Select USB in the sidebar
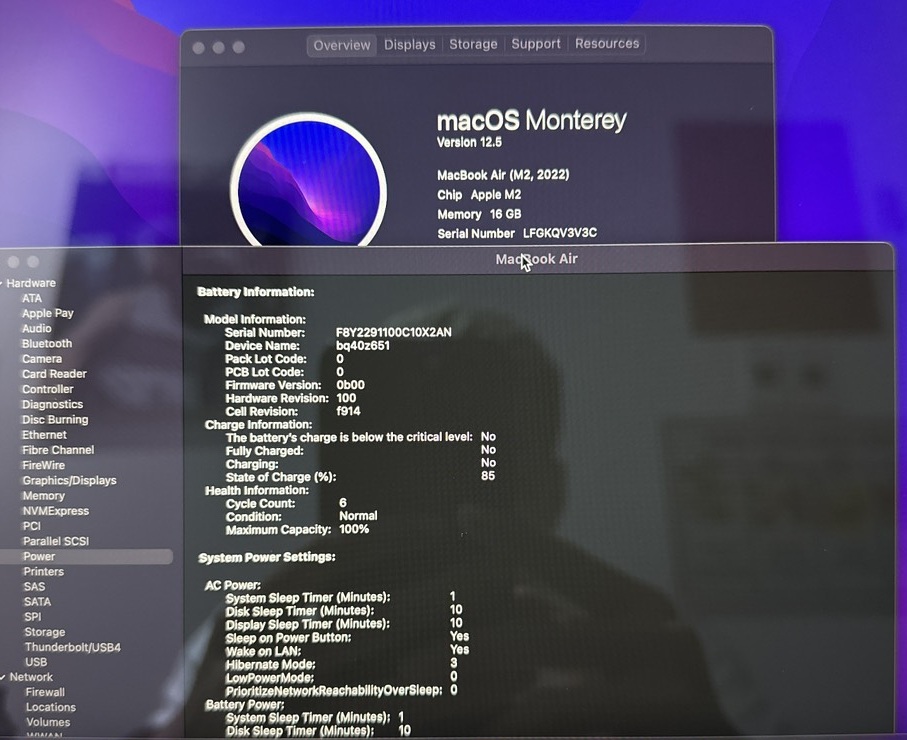 pos(36,662)
